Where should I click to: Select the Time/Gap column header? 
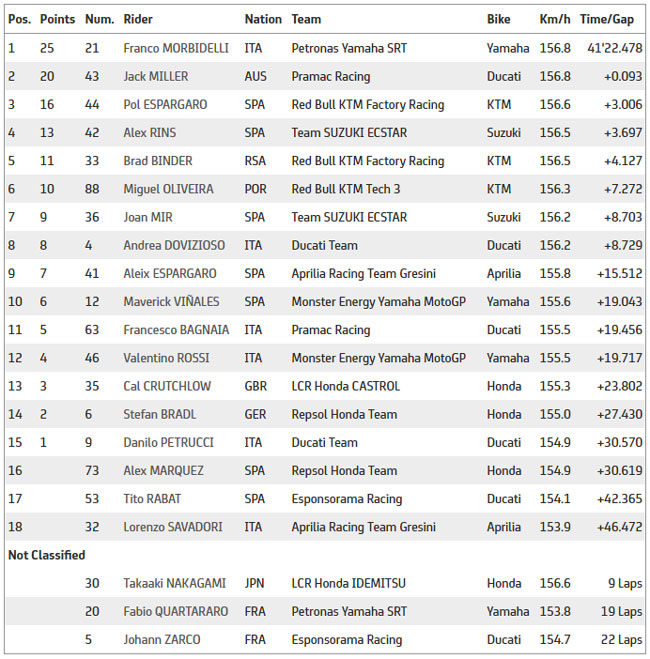point(607,19)
